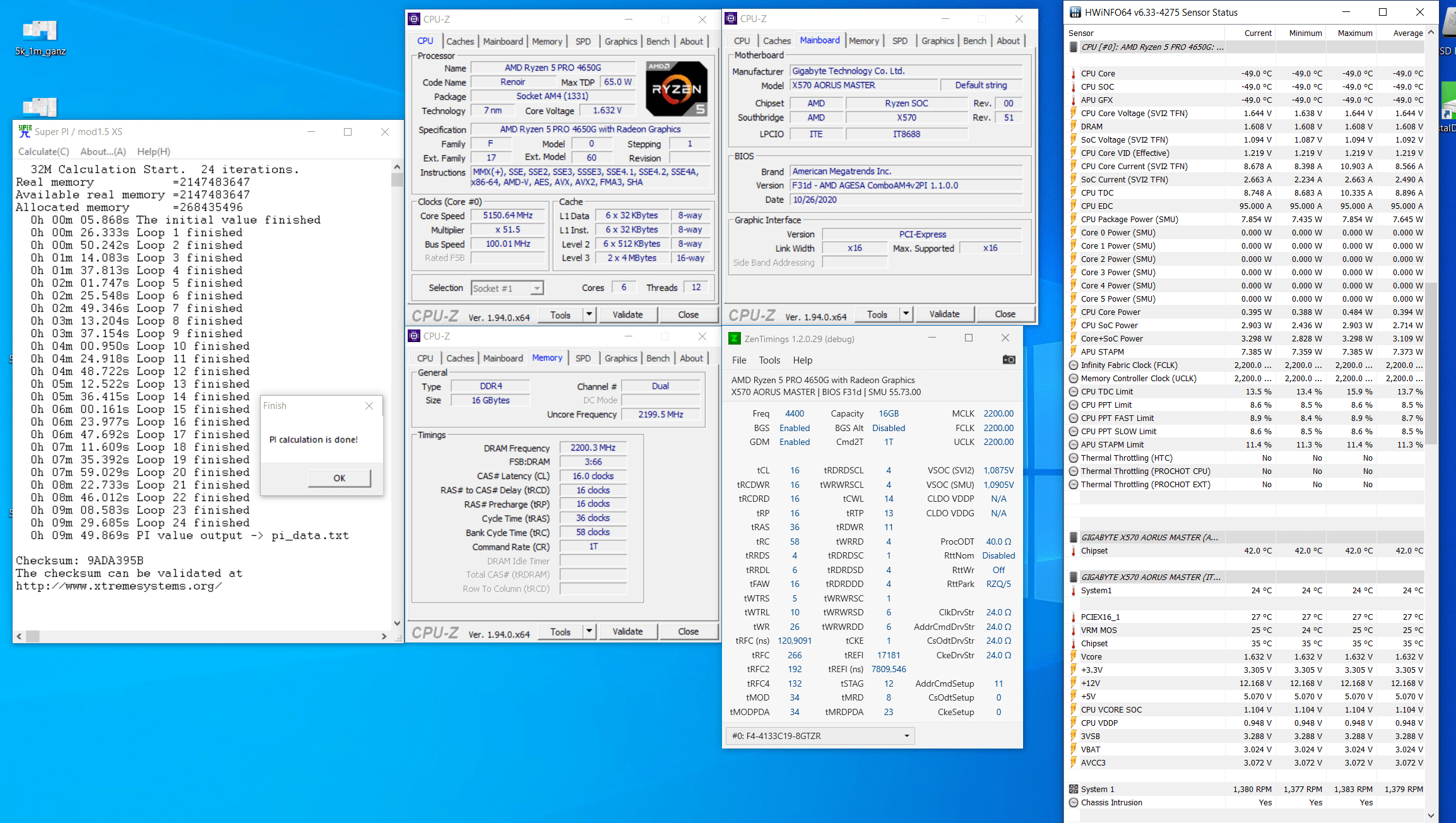Open Calculate(C) menu in Super PI

coord(44,151)
